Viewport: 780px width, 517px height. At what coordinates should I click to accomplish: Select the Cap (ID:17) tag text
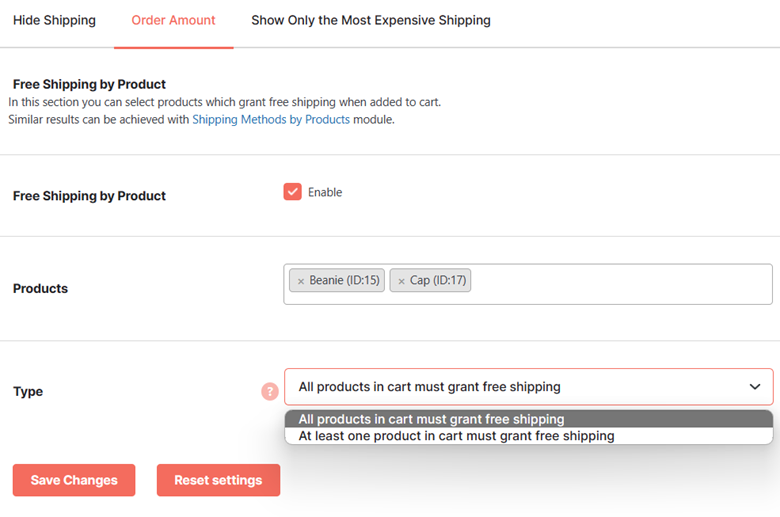[x=438, y=280]
